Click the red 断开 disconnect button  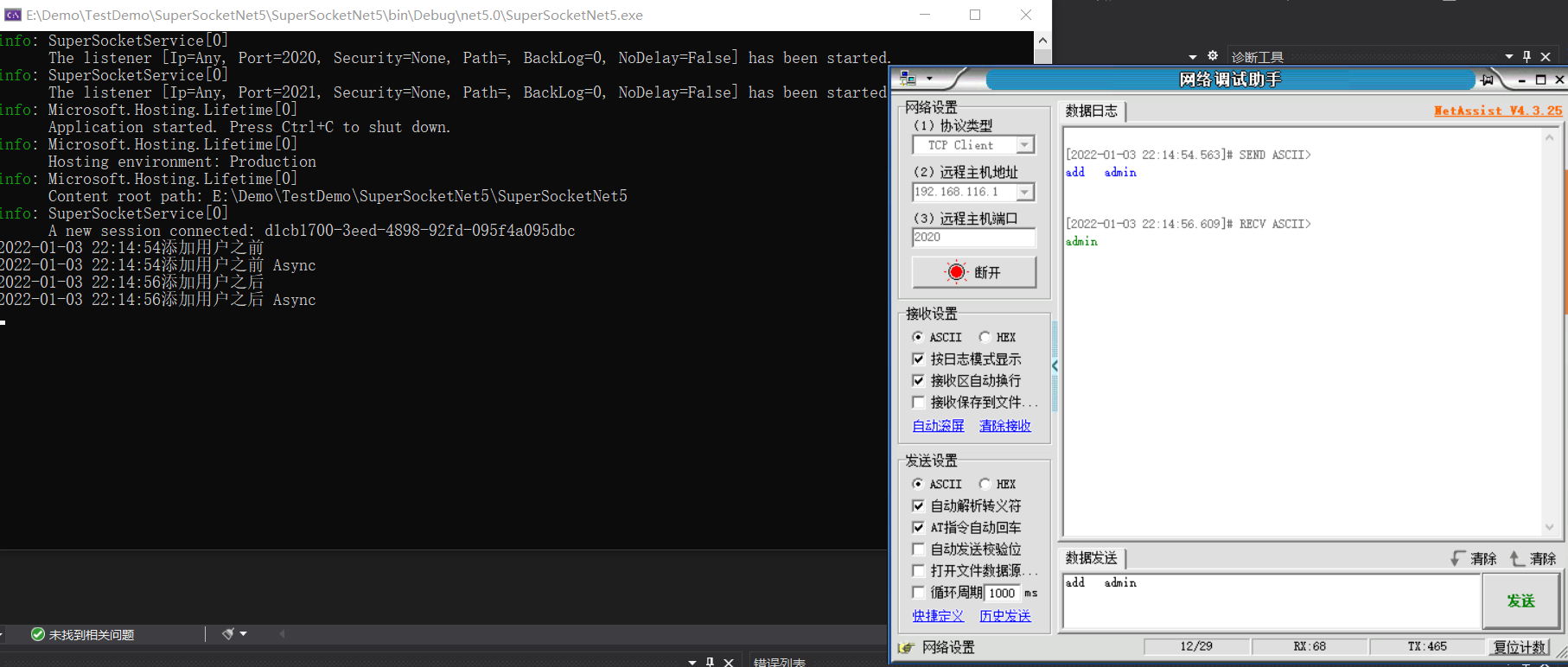click(x=974, y=272)
